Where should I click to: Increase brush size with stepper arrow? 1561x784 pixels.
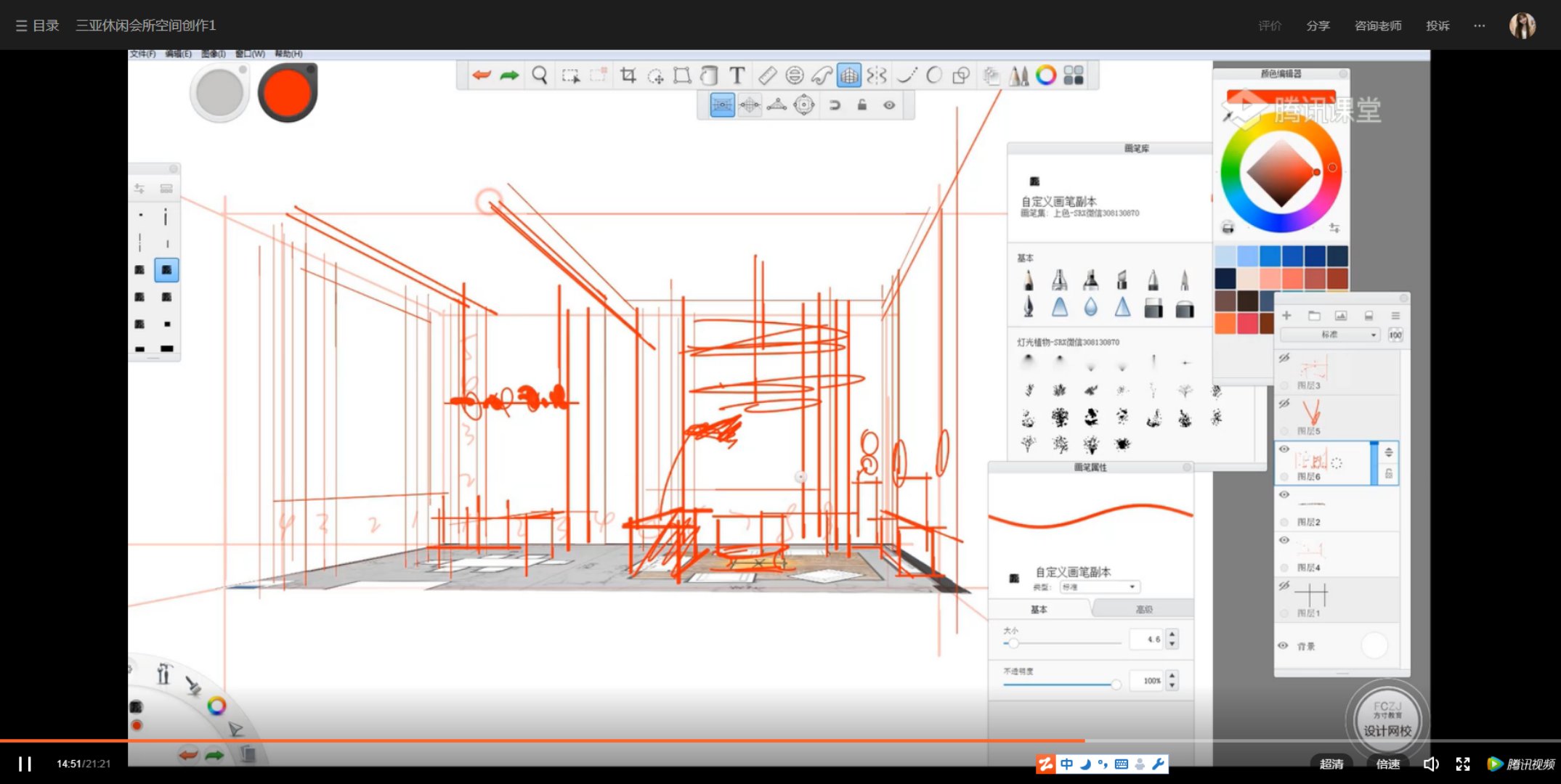tap(1172, 634)
